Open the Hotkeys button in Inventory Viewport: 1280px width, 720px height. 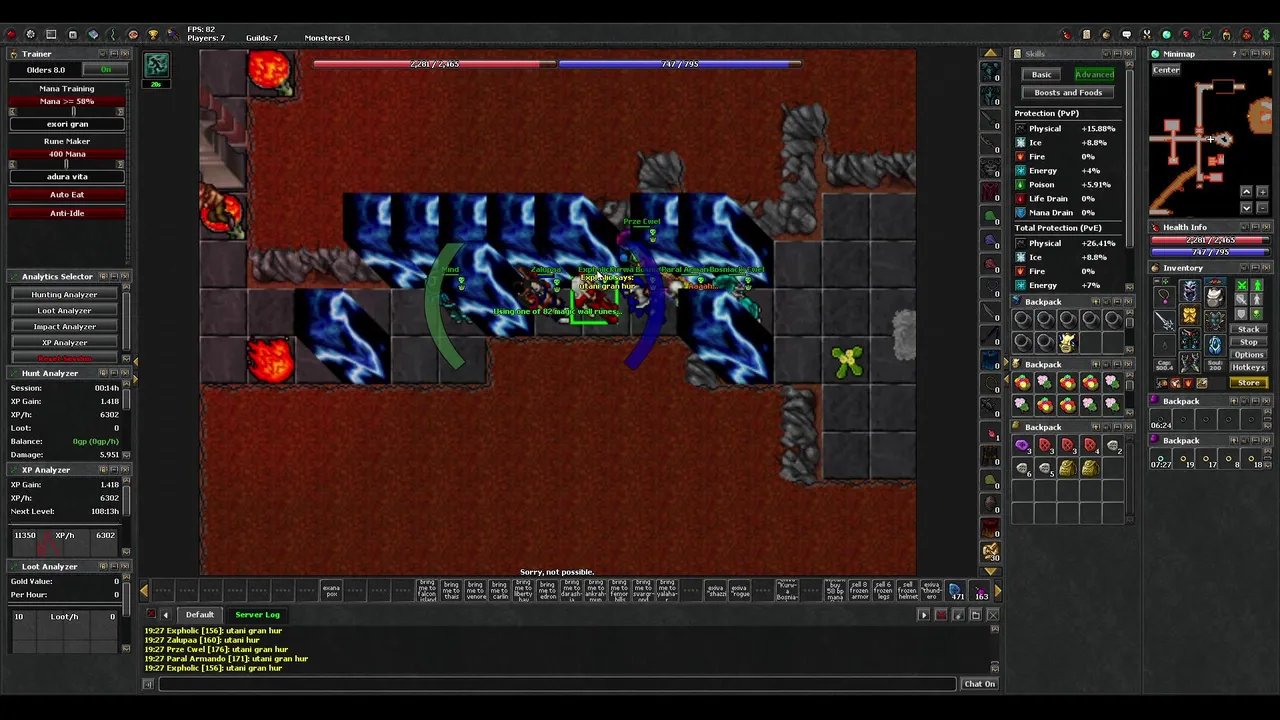pyautogui.click(x=1248, y=367)
